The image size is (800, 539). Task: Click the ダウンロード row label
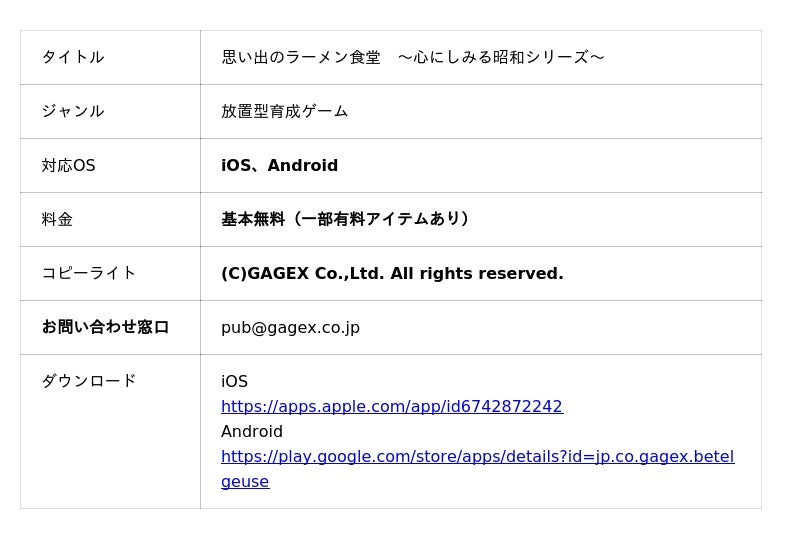(89, 382)
